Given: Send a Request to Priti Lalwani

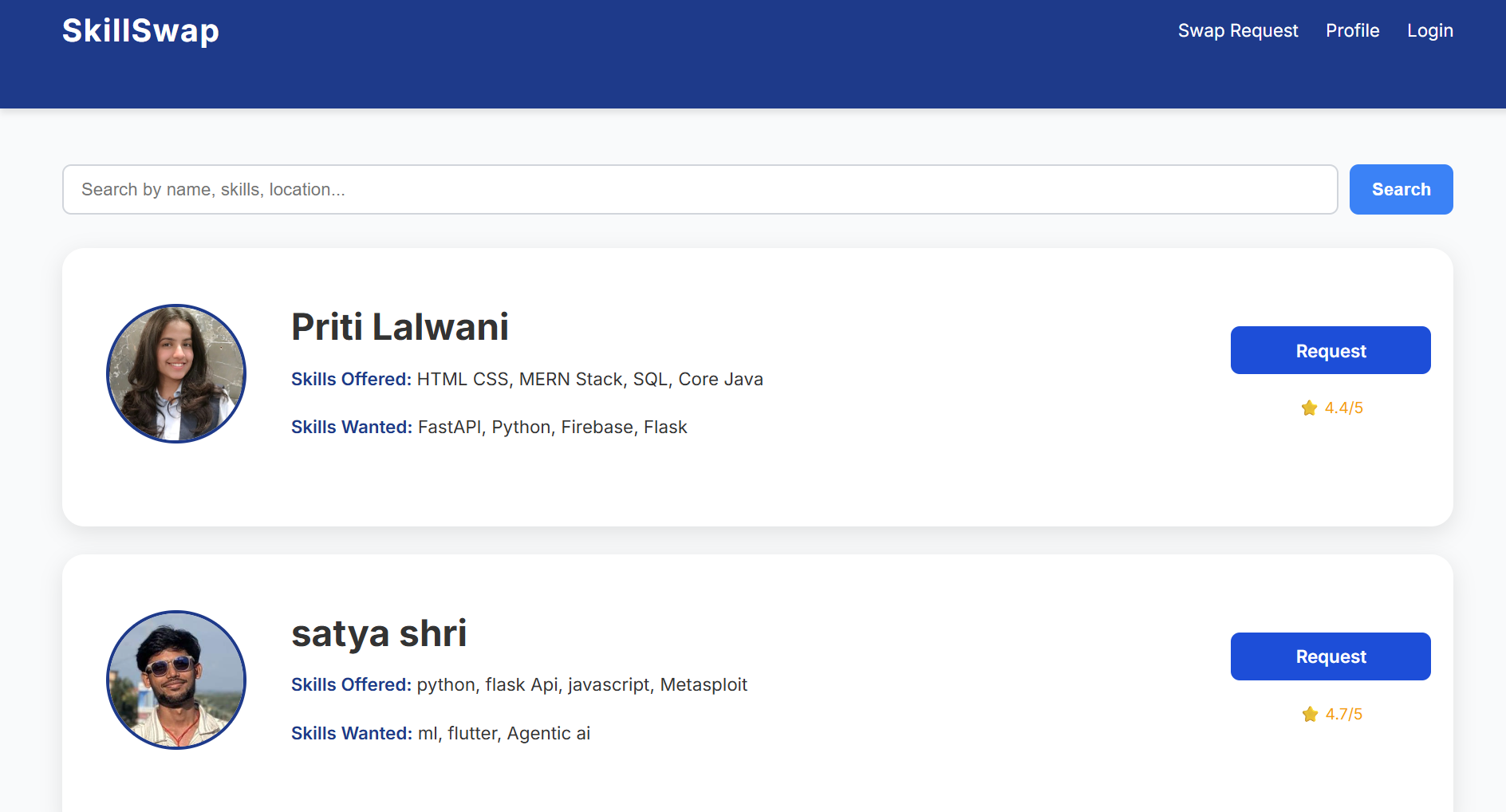Looking at the screenshot, I should click(1330, 351).
